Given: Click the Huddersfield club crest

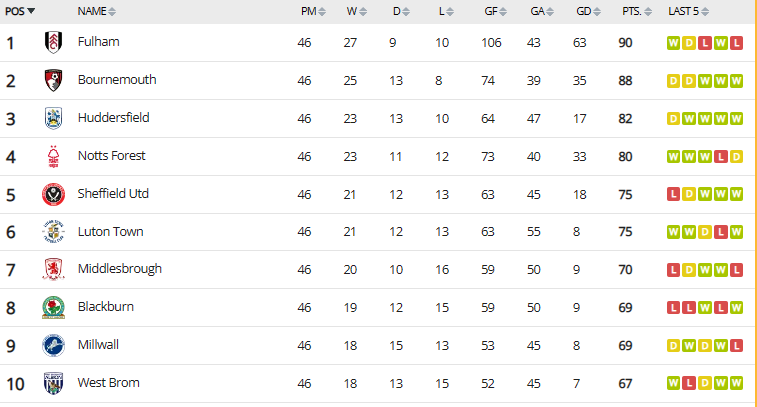Looking at the screenshot, I should 53,118.
